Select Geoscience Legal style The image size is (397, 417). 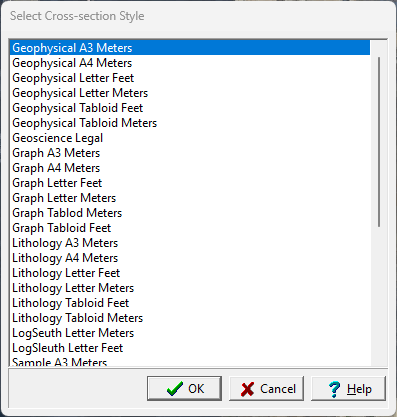190,138
